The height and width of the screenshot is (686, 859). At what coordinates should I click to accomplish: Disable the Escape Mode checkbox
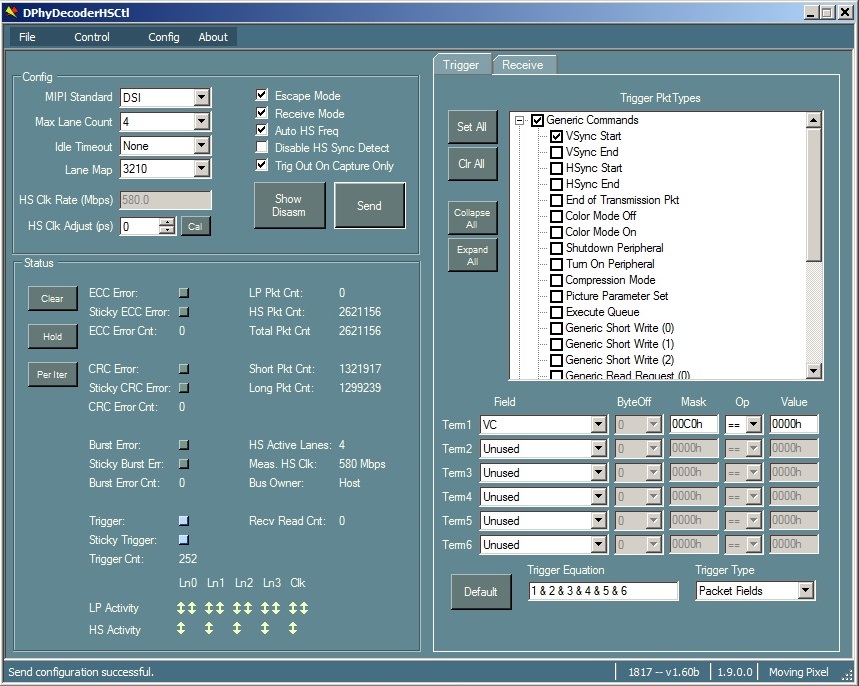tap(261, 97)
